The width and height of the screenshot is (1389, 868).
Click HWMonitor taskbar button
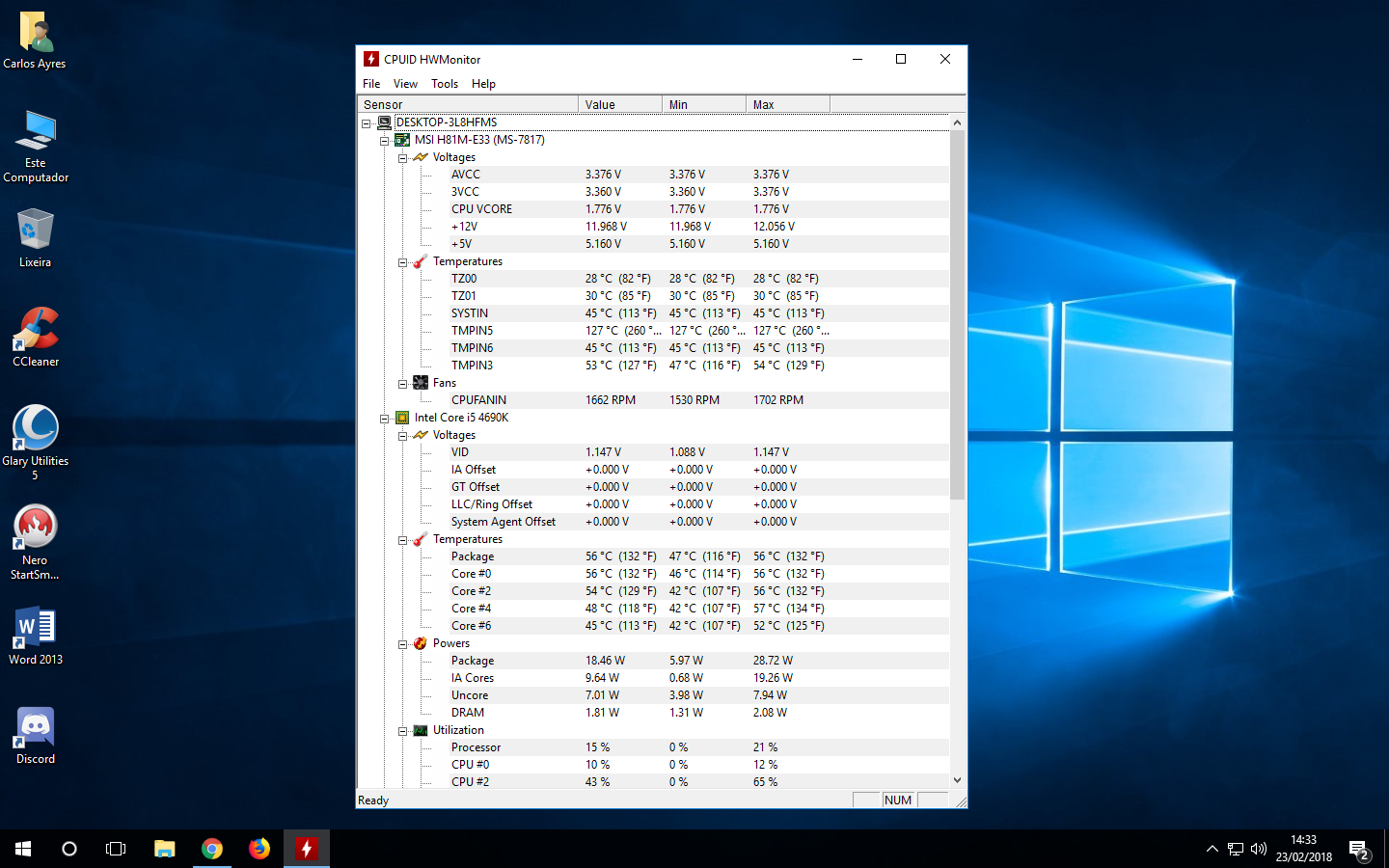307,849
